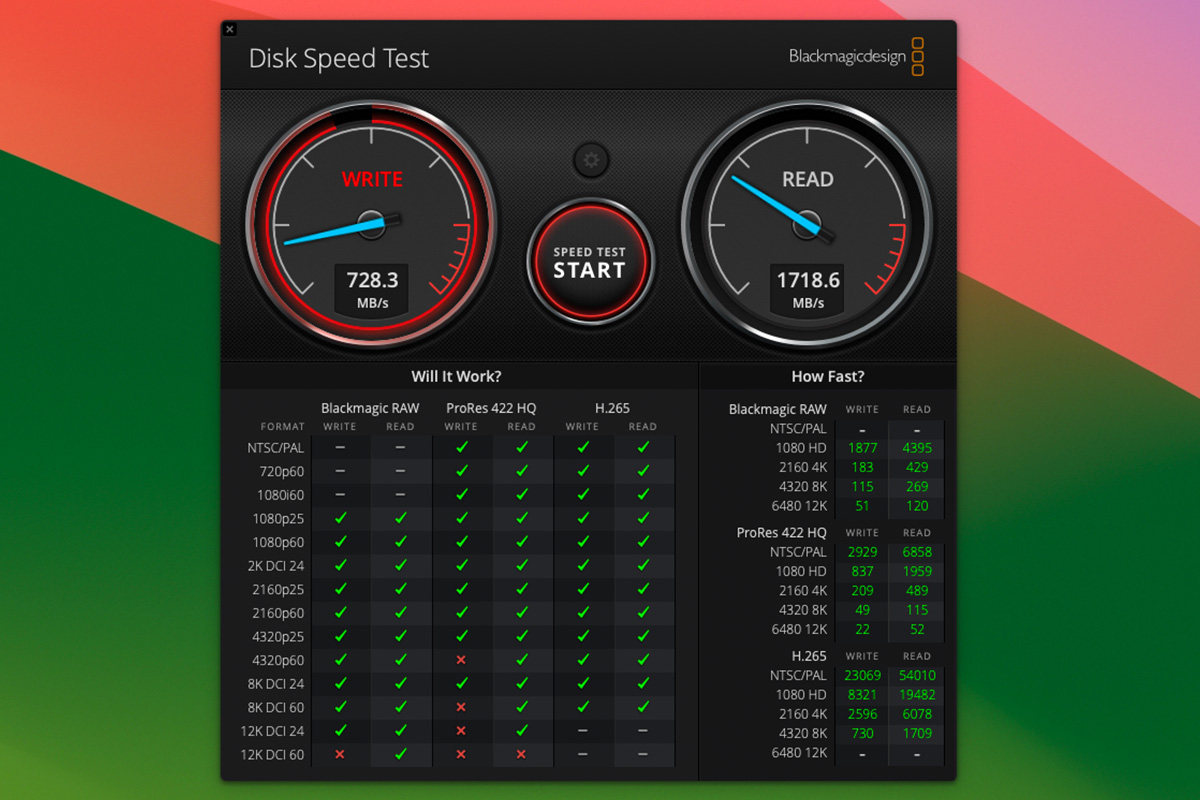Click the green check for 8K DCI 24 ProRes write
Viewport: 1200px width, 800px height.
(x=461, y=683)
